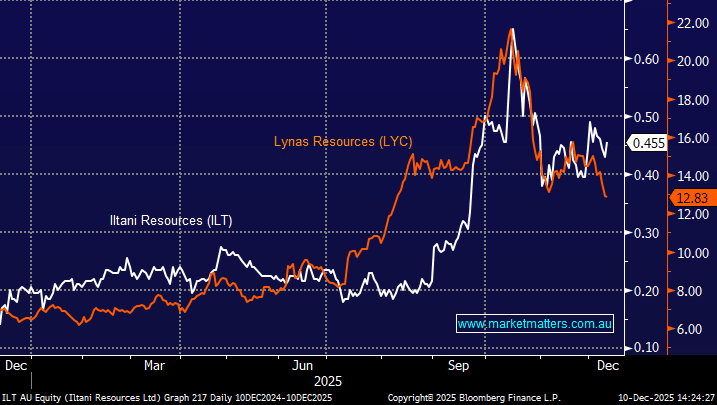Click the ILT AU Equity graph title text

tap(166, 397)
